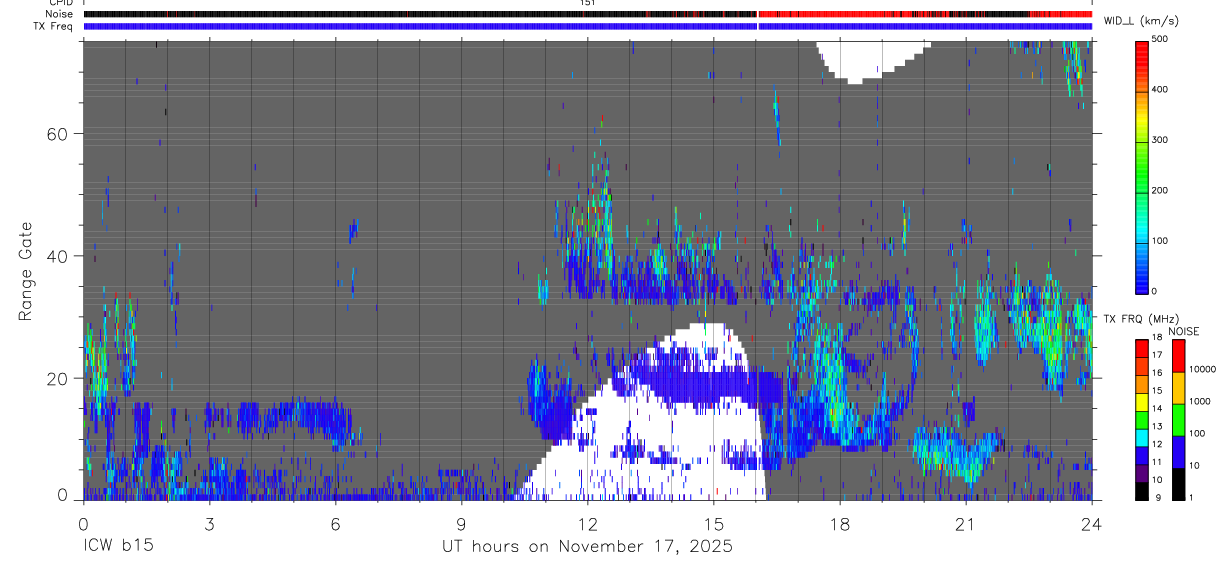Click the '6' hour tick on UT axis

point(335,523)
